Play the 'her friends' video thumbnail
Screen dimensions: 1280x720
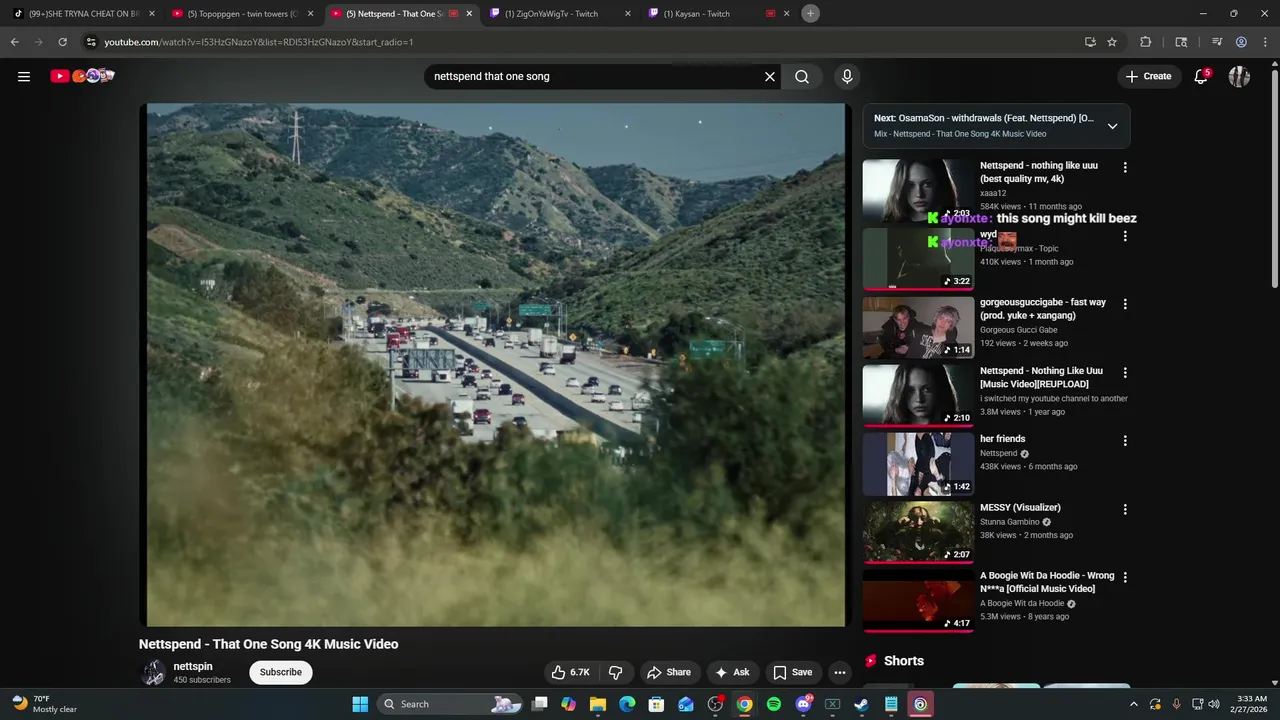[918, 464]
